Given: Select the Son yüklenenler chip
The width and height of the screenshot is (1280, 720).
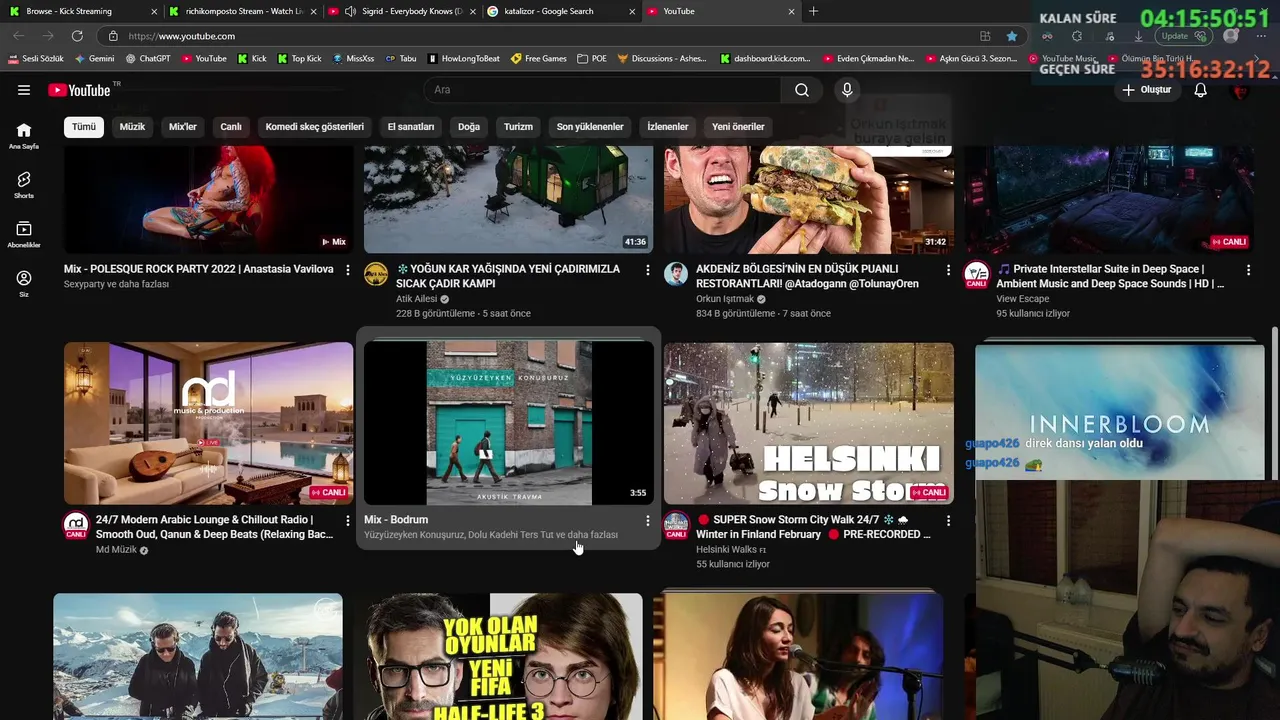Looking at the screenshot, I should coord(590,127).
